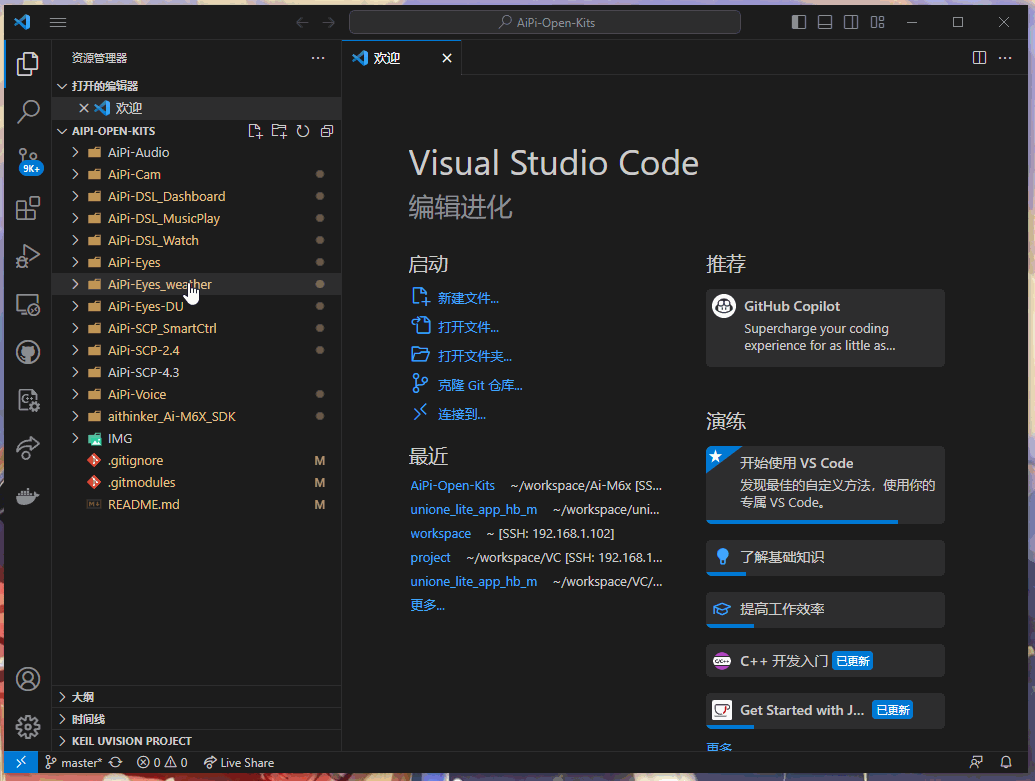Open the GitHub Copilot recommendation card
Image resolution: width=1035 pixels, height=781 pixels.
tap(825, 328)
